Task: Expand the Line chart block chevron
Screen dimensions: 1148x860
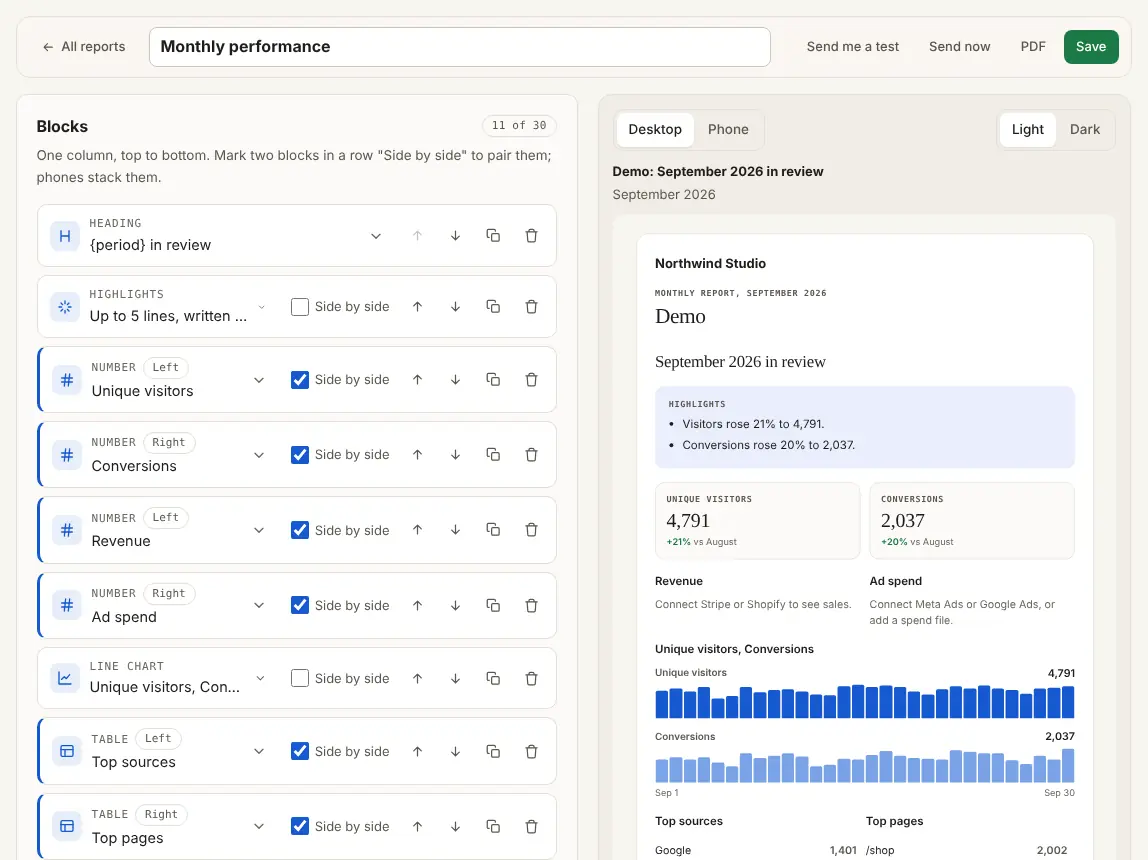Action: (260, 678)
